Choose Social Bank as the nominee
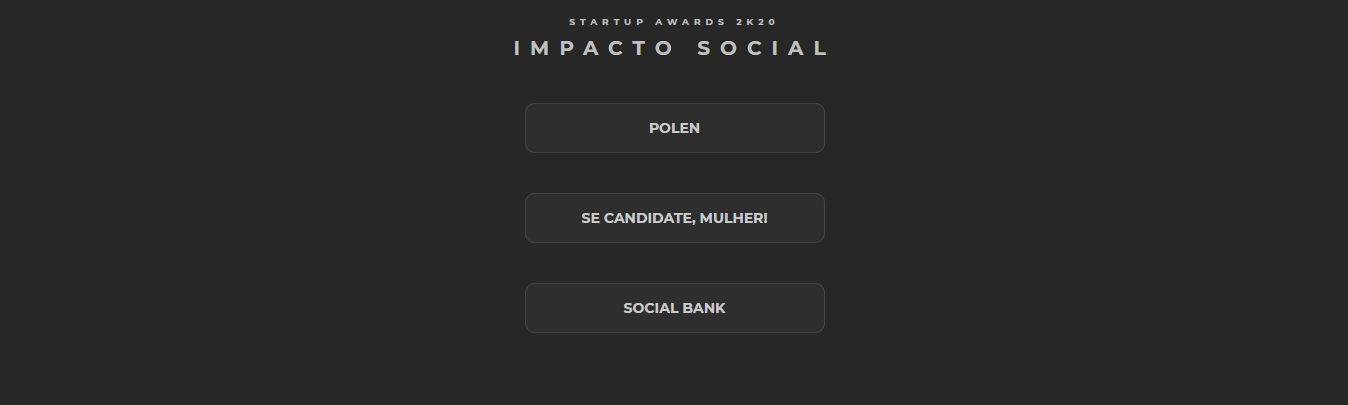The width and height of the screenshot is (1348, 405). click(674, 308)
